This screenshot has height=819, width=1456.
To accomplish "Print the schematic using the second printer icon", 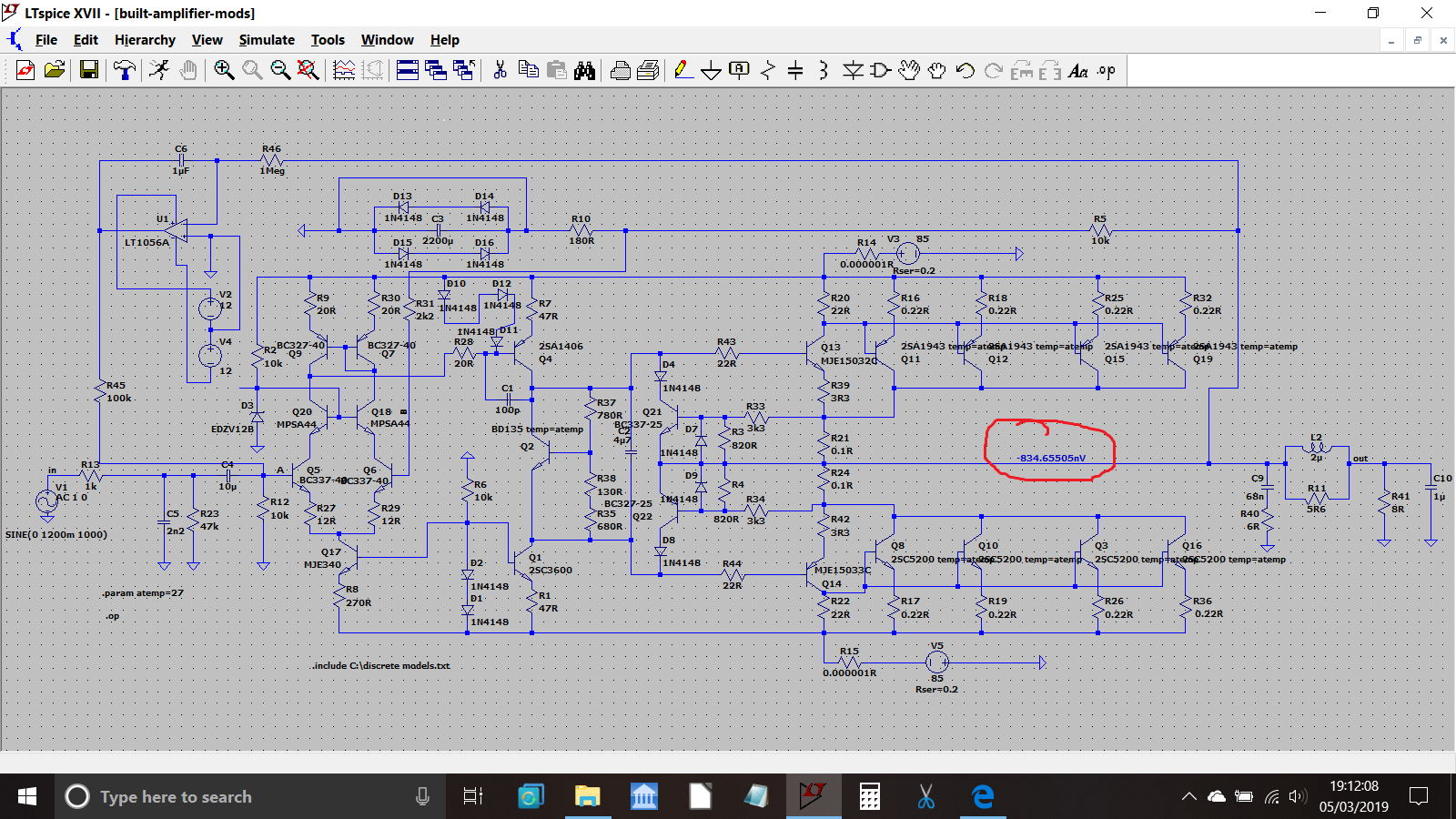I will (649, 70).
